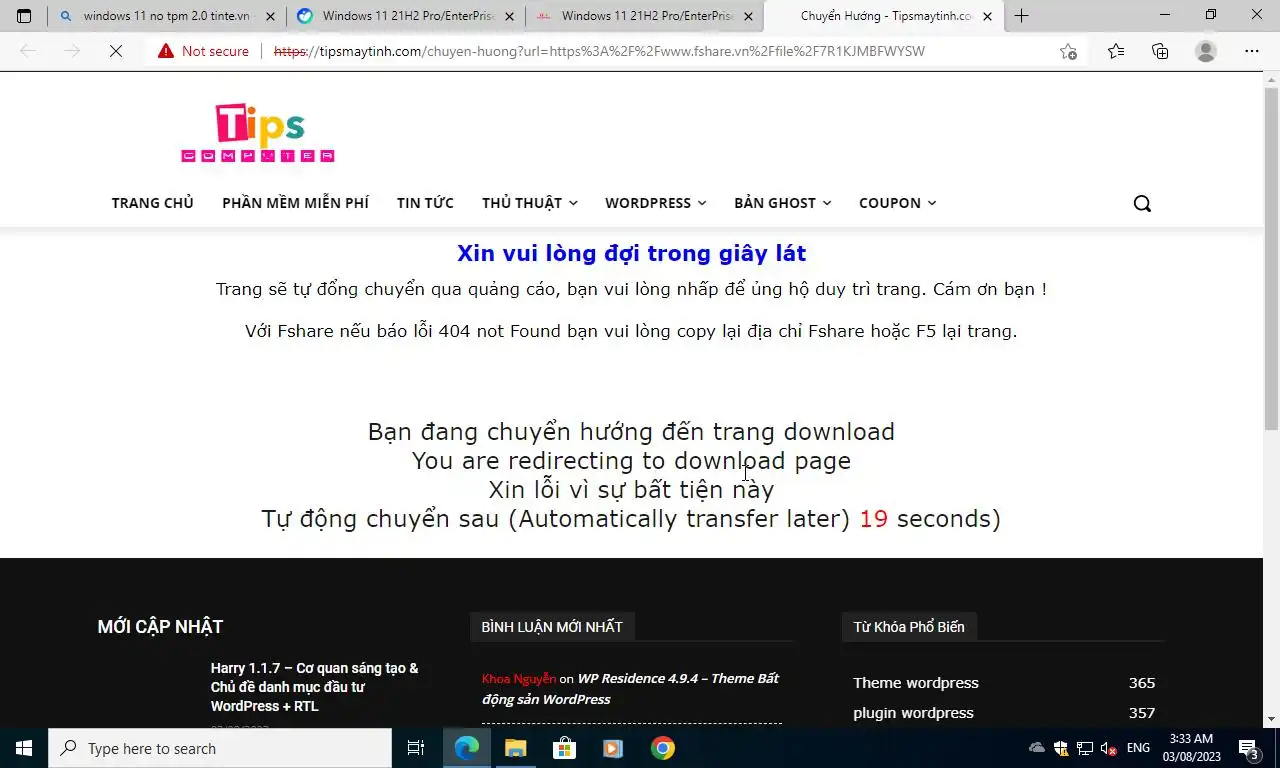The width and height of the screenshot is (1280, 768).
Task: Click the Type here to search box
Action: 220,748
